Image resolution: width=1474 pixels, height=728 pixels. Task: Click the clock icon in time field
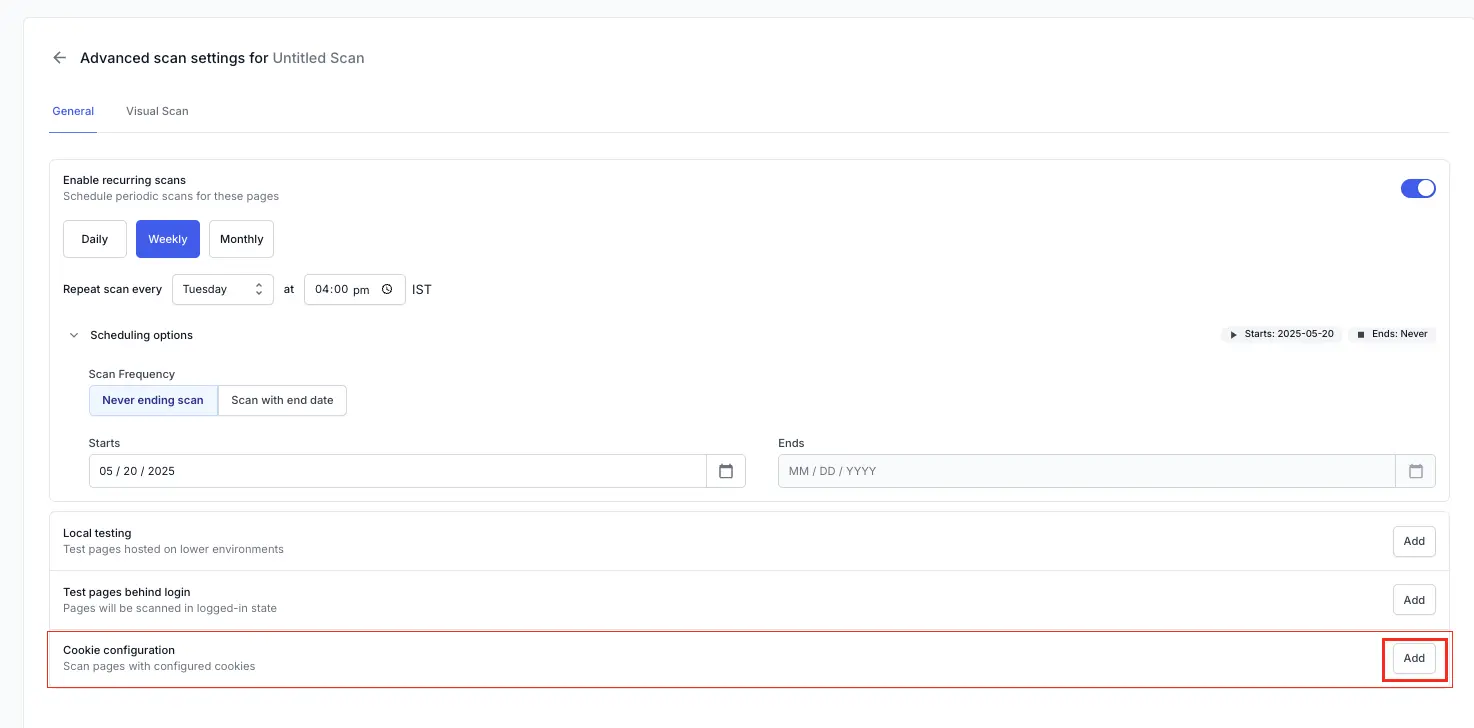point(387,289)
